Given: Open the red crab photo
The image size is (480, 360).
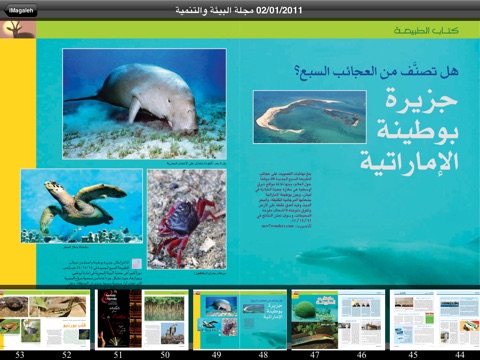Looking at the screenshot, I should coord(187,219).
